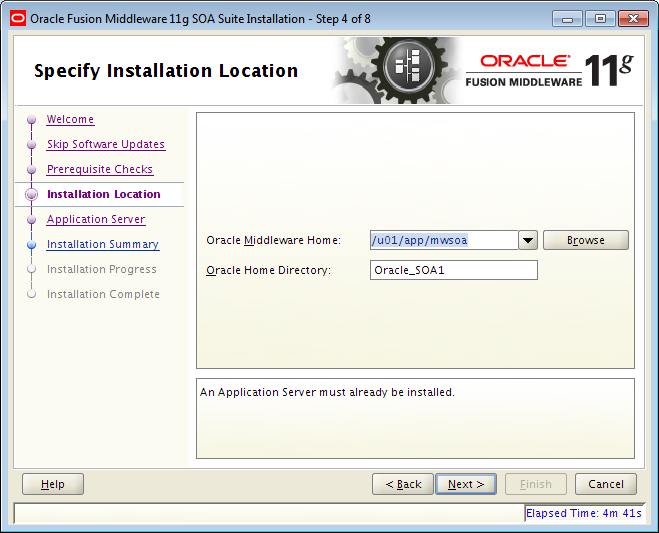Open the Prerequisite Checks step
The height and width of the screenshot is (533, 659).
(100, 169)
